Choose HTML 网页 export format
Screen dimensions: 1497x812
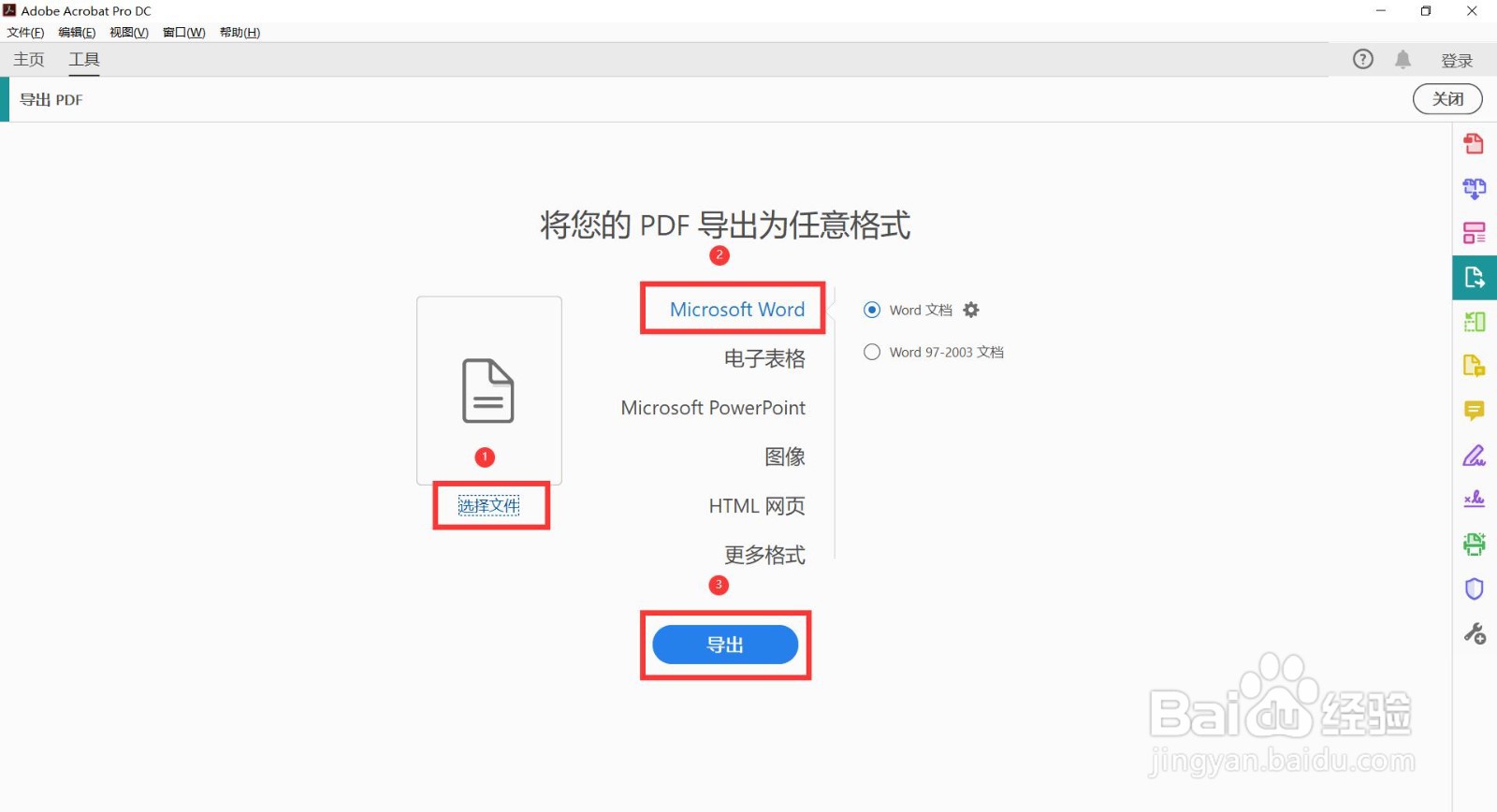click(x=757, y=506)
